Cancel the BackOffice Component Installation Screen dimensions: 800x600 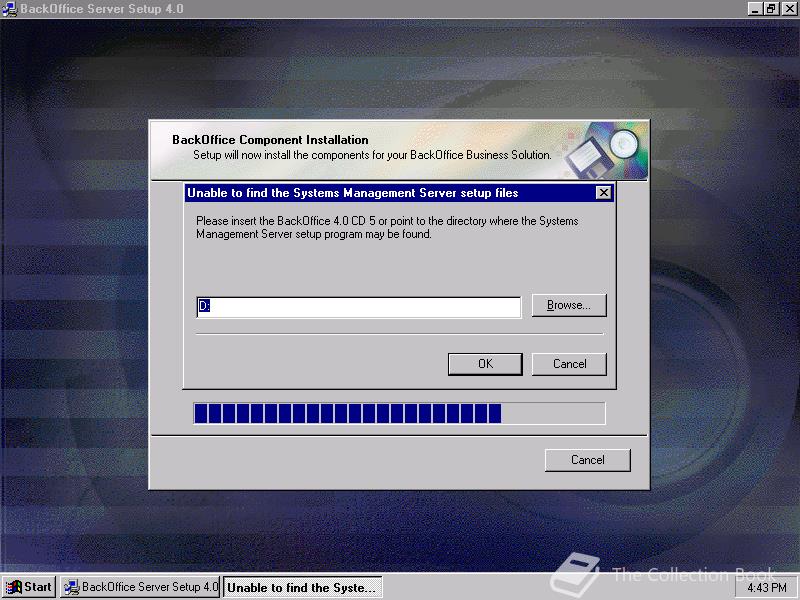pos(587,460)
